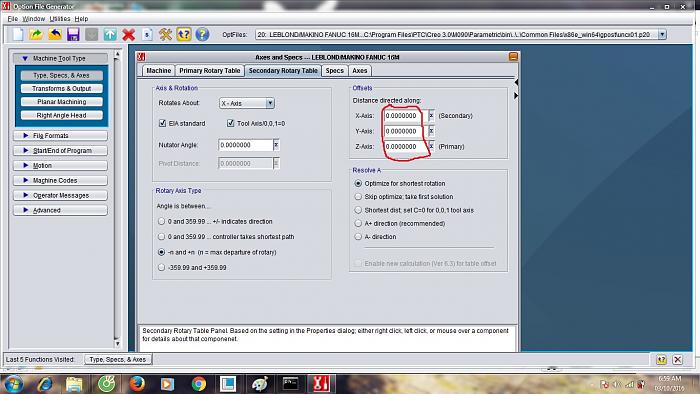Viewport: 700px width, 394px height.
Task: Select Shortest dist; set C=0 option
Action: click(x=358, y=210)
